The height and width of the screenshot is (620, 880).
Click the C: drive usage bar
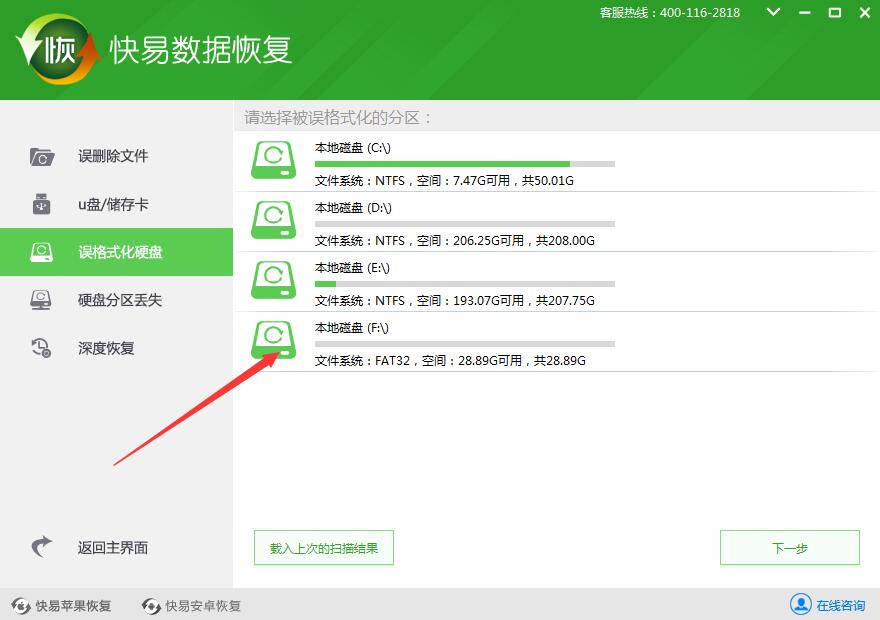464,164
